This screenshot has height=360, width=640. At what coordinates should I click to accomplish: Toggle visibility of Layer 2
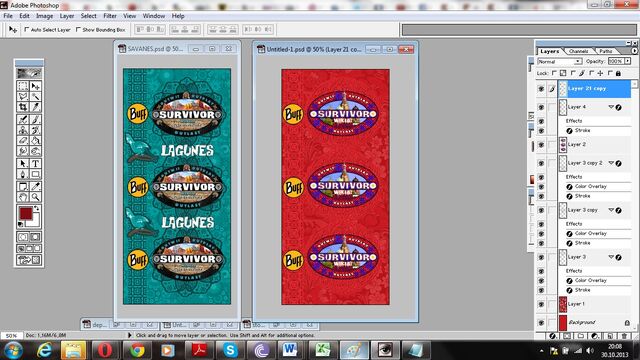point(541,145)
